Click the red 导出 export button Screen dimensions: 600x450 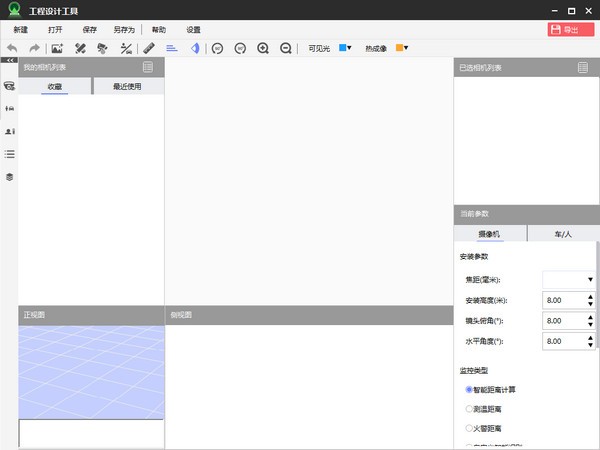[571, 30]
